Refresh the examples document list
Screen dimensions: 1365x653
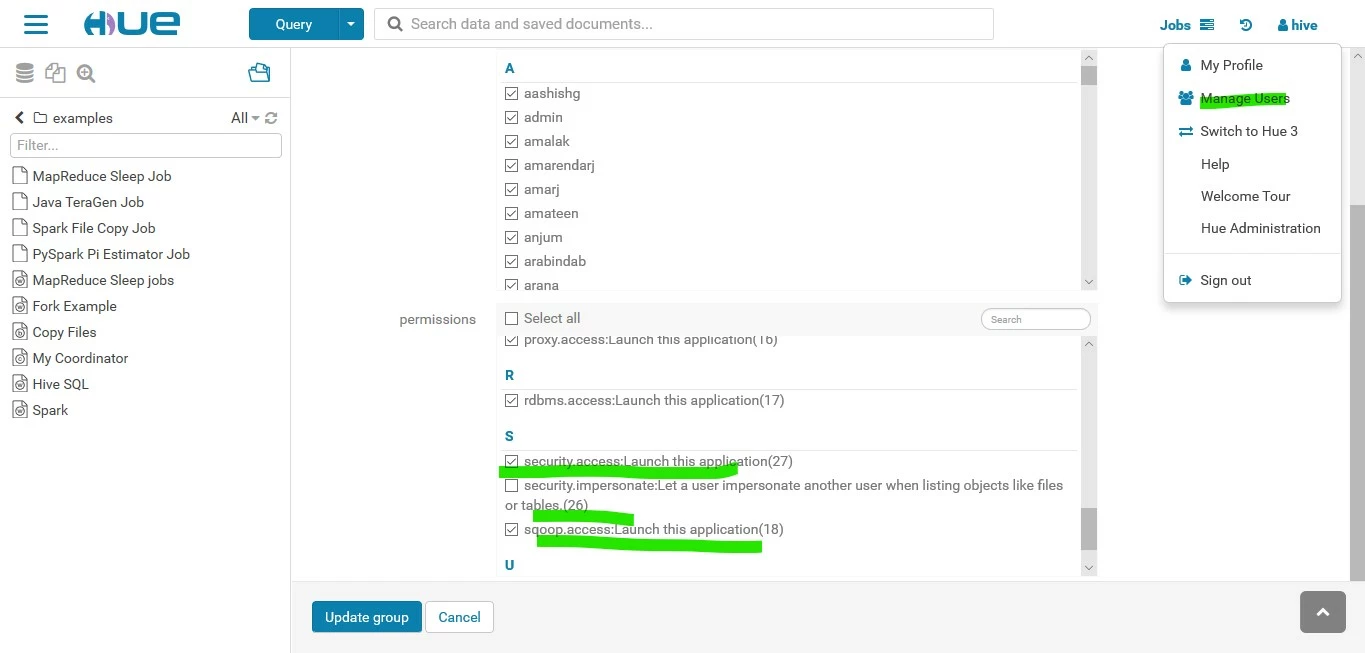[x=271, y=118]
